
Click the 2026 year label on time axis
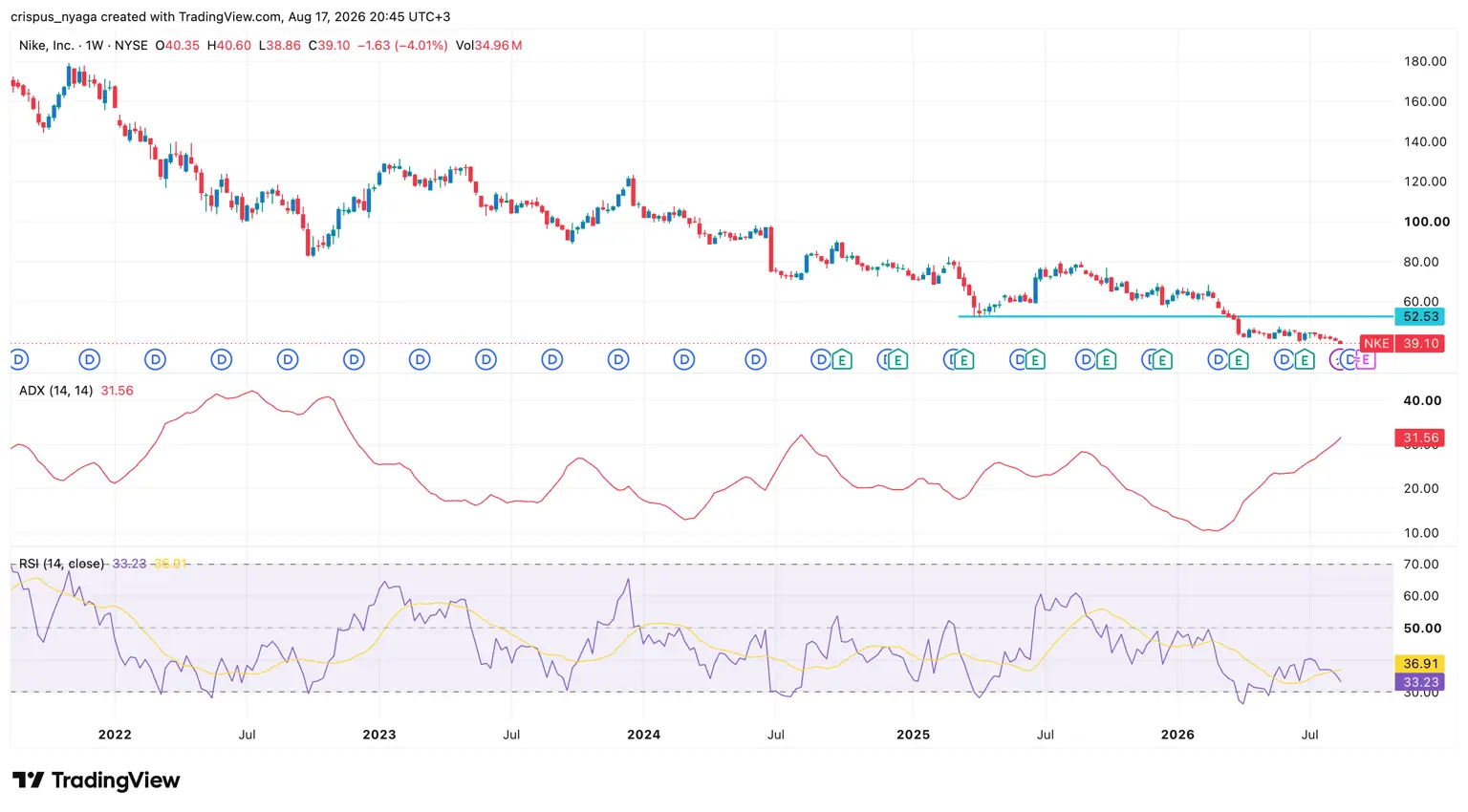tap(1177, 735)
